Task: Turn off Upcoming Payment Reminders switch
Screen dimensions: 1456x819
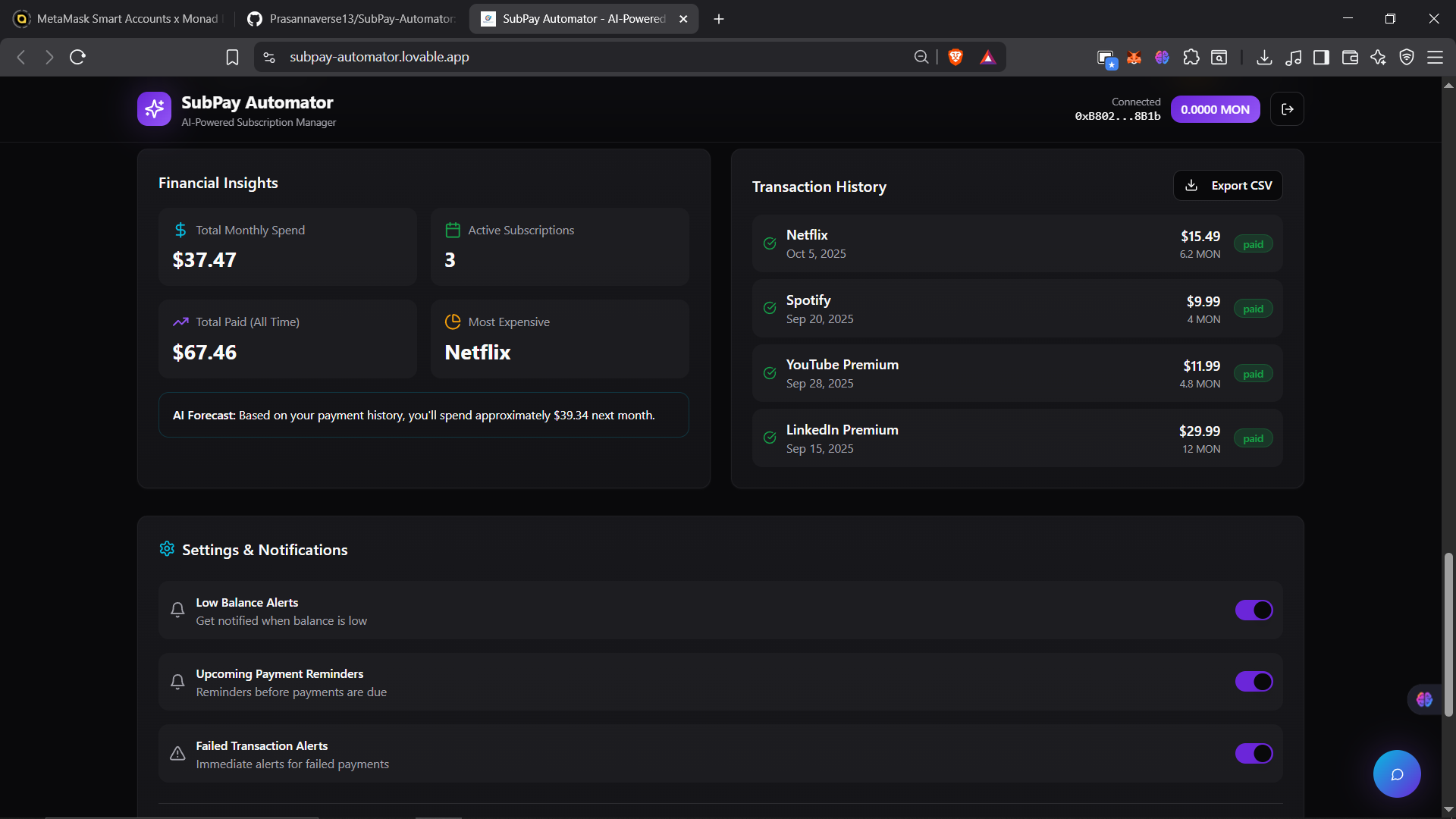Action: pos(1254,682)
